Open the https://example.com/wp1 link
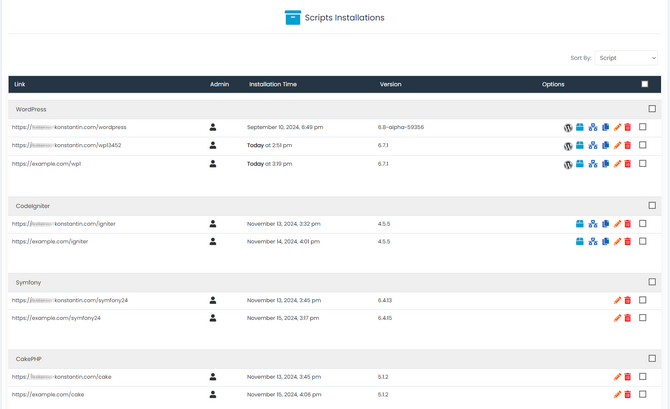 click(x=46, y=164)
